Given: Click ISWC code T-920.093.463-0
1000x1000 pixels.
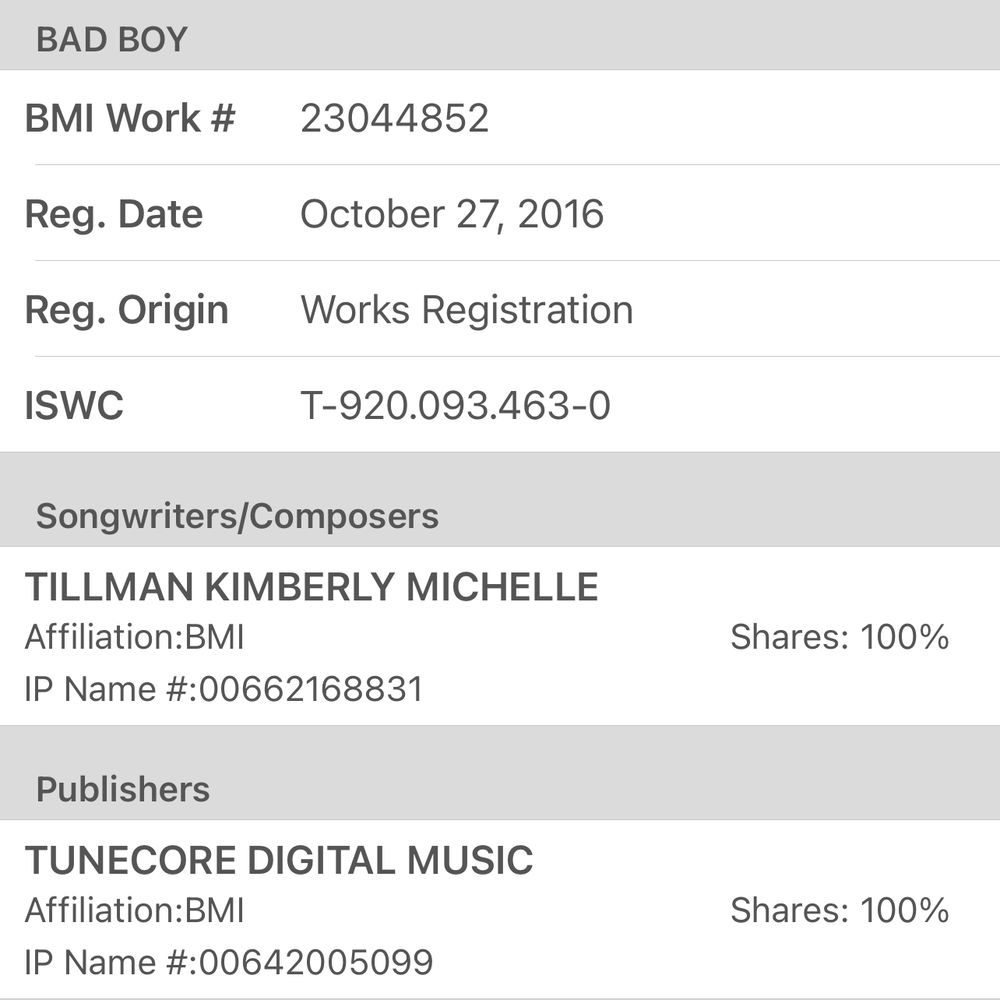Looking at the screenshot, I should pos(455,406).
